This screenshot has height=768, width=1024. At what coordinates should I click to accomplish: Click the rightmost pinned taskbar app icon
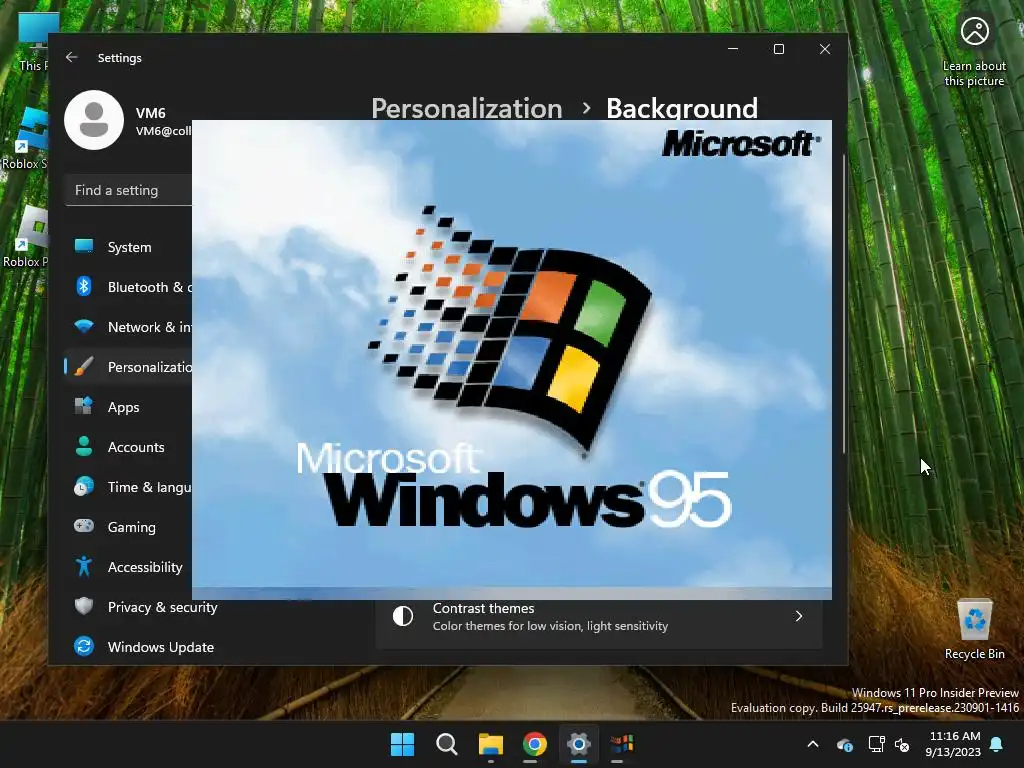pyautogui.click(x=622, y=744)
